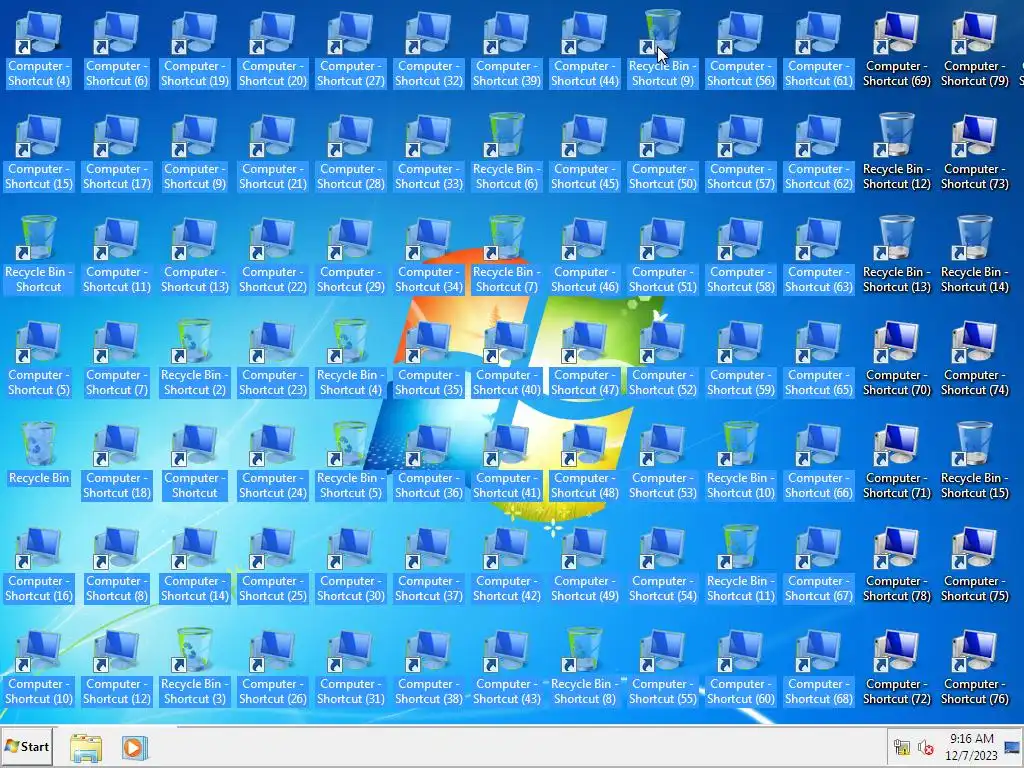The width and height of the screenshot is (1024, 768).
Task: Select Computer - Shortcut (18) icon
Action: point(116,462)
